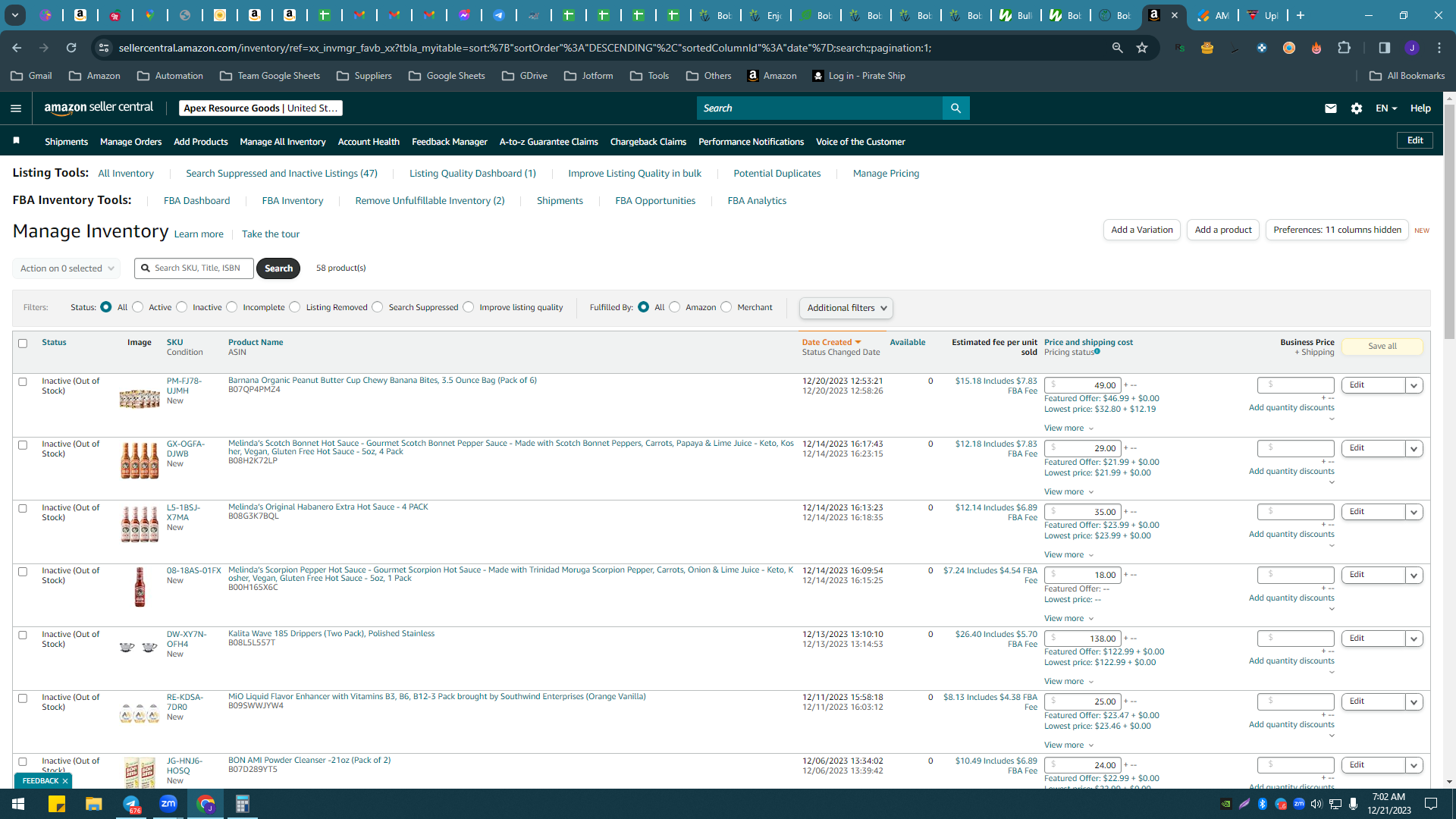Open Feedback Manager menu item
The image size is (1456, 819).
pos(450,142)
